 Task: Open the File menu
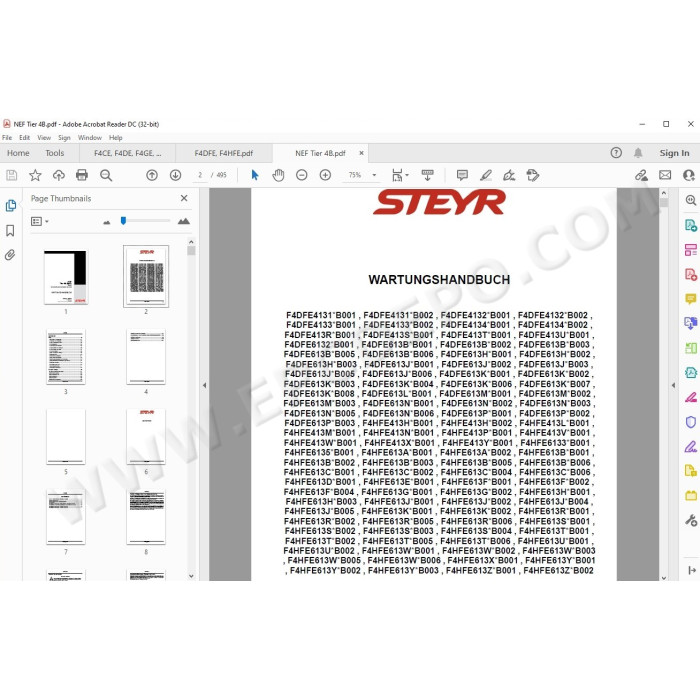coord(7,138)
